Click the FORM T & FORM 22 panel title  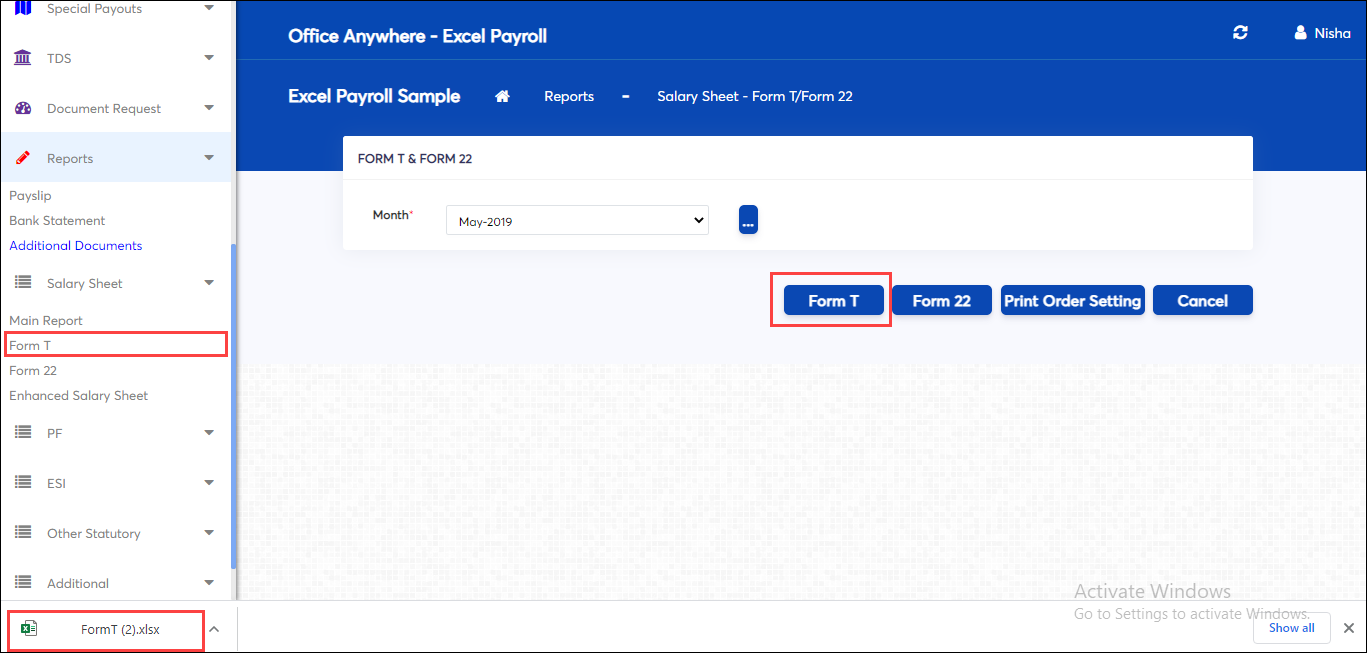[415, 159]
